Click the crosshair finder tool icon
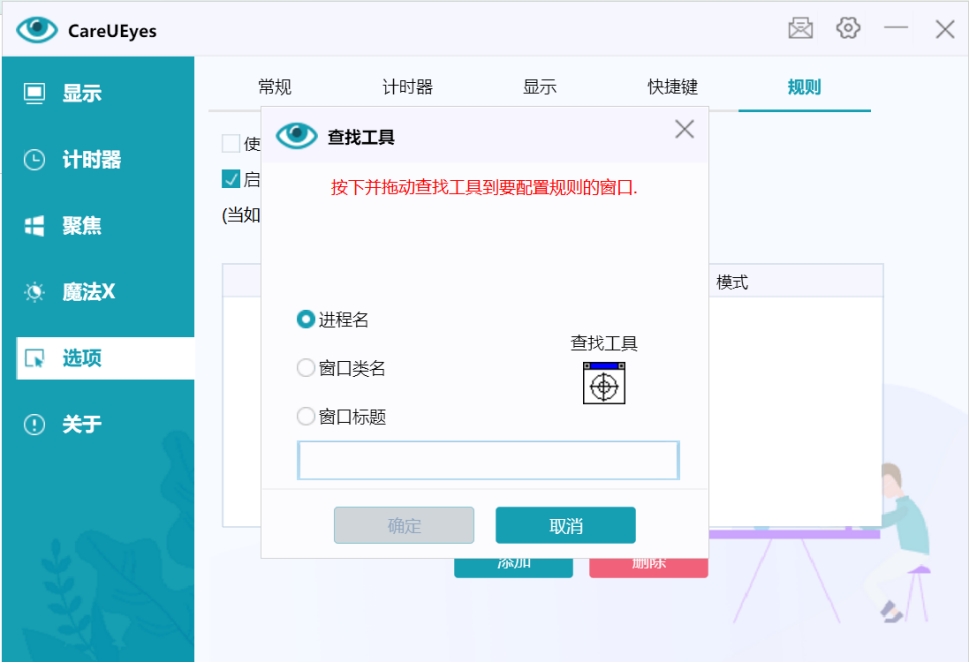Image resolution: width=969 pixels, height=663 pixels. click(x=604, y=383)
